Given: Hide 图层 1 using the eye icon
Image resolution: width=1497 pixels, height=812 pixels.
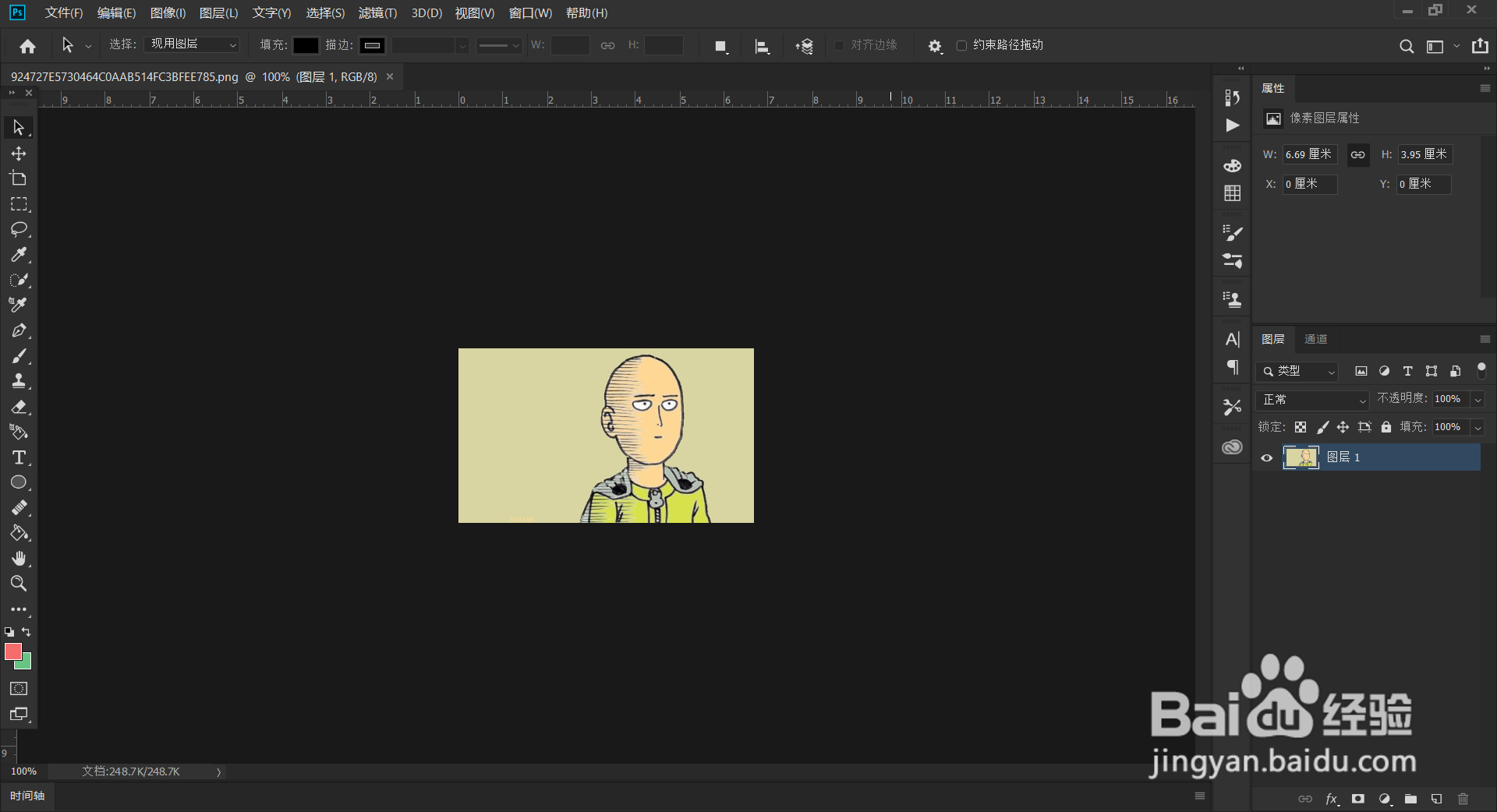Looking at the screenshot, I should pyautogui.click(x=1267, y=457).
